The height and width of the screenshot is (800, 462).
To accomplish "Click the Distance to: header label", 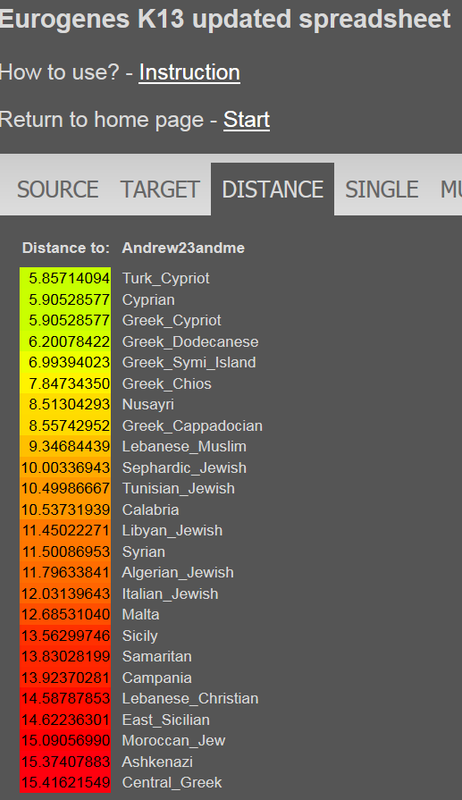I will point(66,248).
